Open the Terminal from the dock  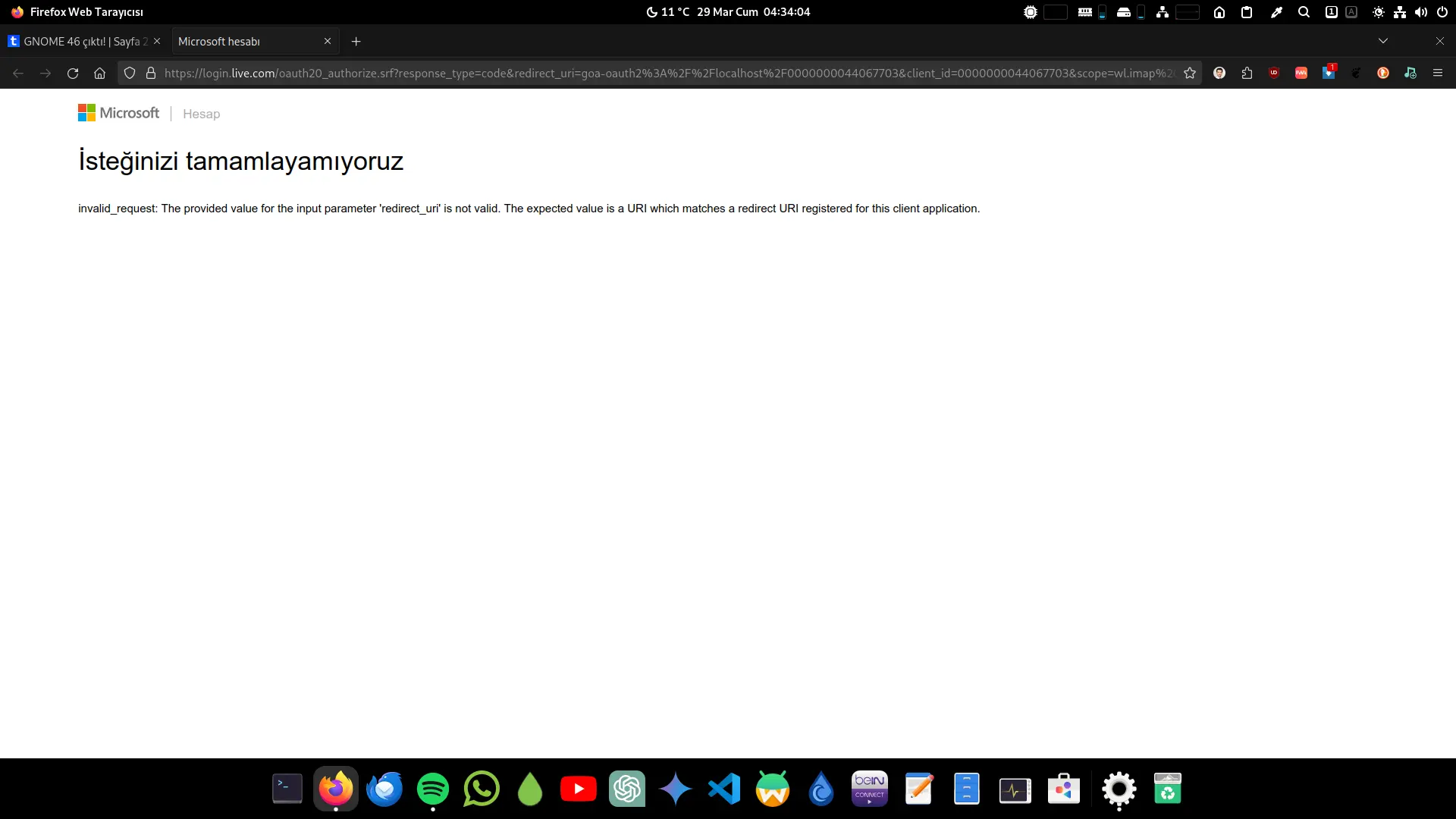coord(287,789)
